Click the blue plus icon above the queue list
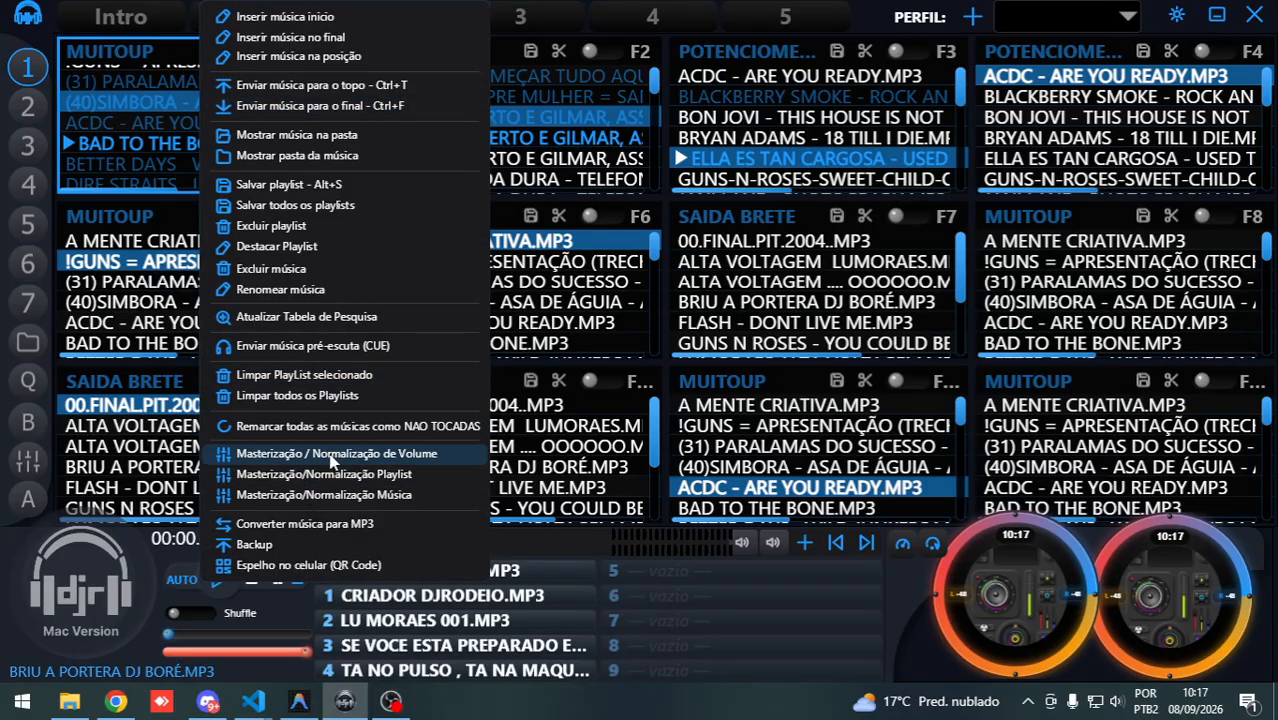This screenshot has height=720, width=1278. tap(805, 543)
